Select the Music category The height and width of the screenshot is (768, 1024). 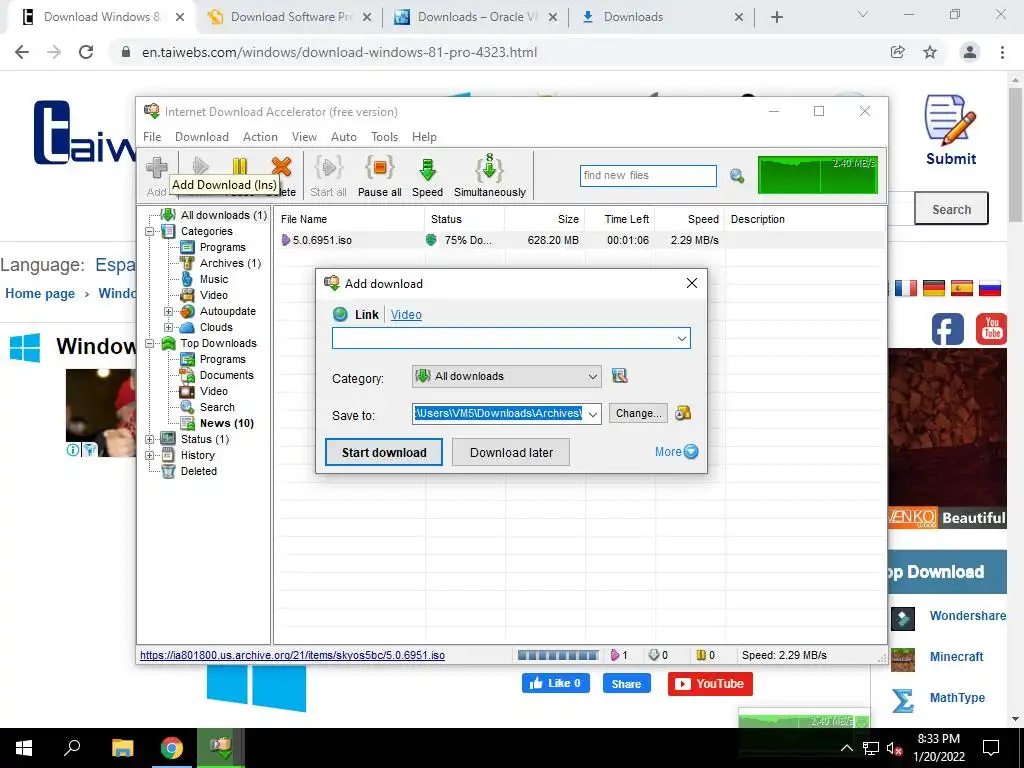[214, 279]
